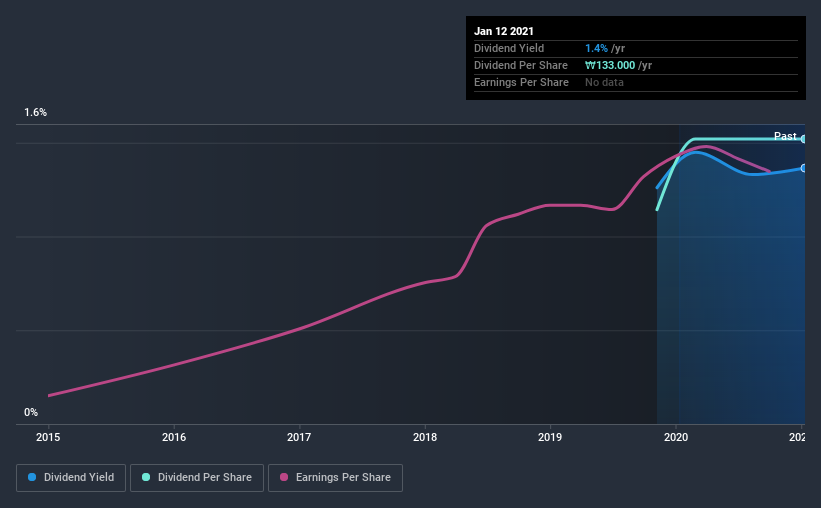The image size is (821, 508).
Task: Click the 2016 x-axis label
Action: tap(174, 437)
